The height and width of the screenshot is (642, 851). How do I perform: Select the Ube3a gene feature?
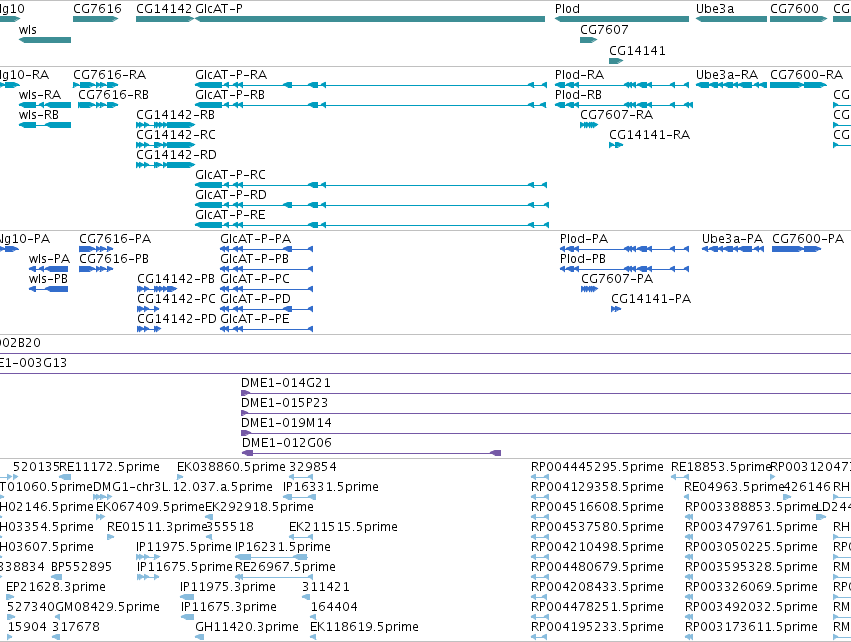click(731, 19)
